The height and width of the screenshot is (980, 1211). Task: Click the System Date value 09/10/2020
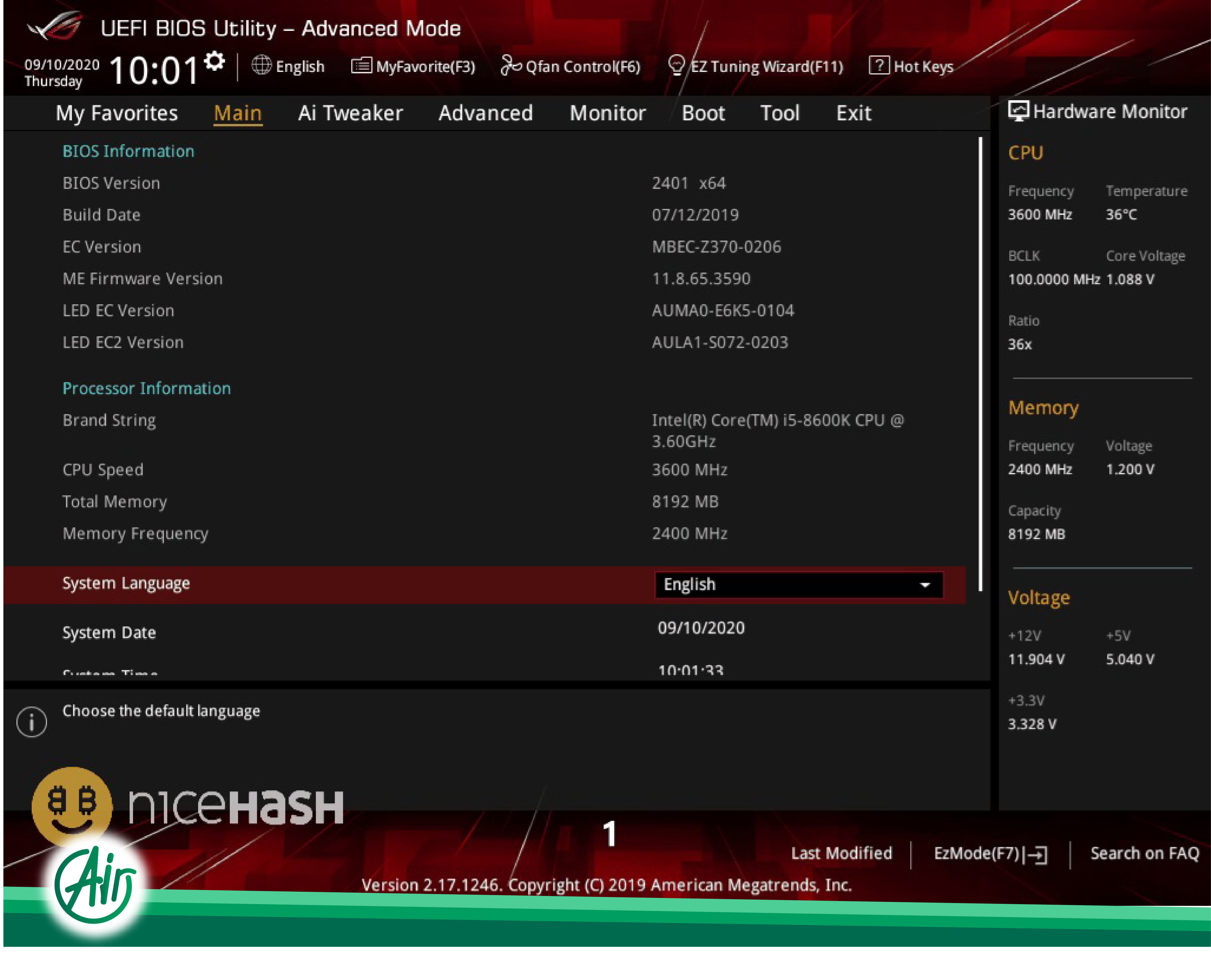click(x=701, y=628)
